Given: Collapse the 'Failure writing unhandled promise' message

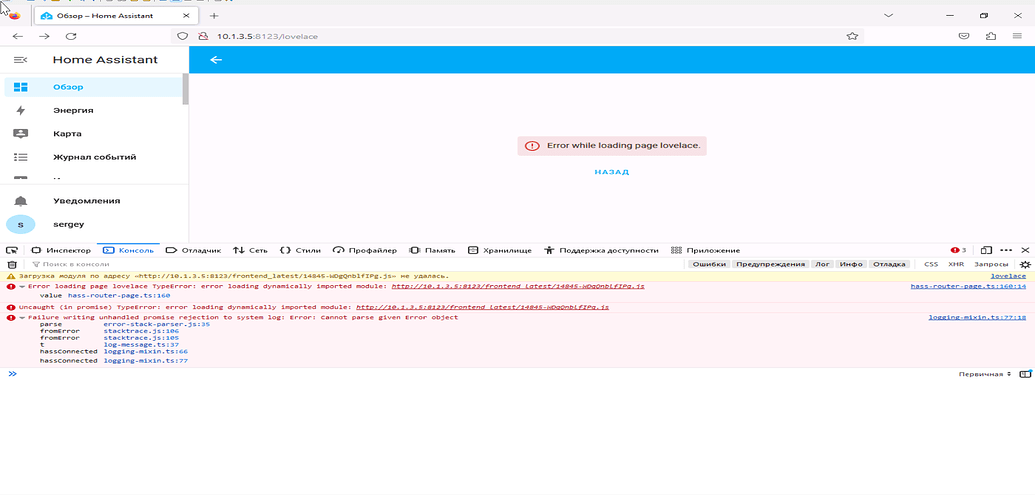Looking at the screenshot, I should [22, 318].
